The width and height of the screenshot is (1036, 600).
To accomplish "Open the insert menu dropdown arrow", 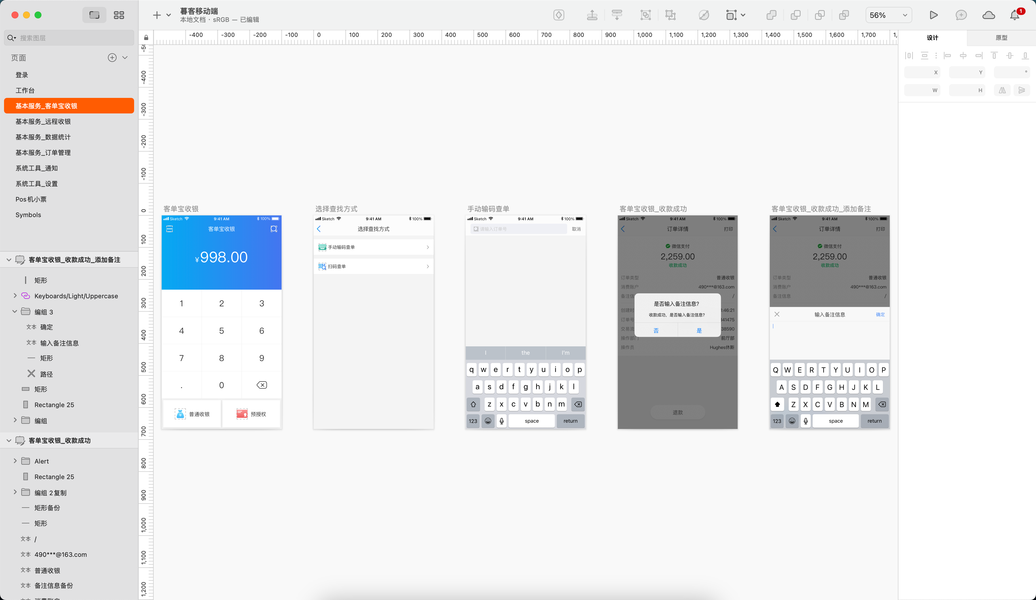I will 168,15.
